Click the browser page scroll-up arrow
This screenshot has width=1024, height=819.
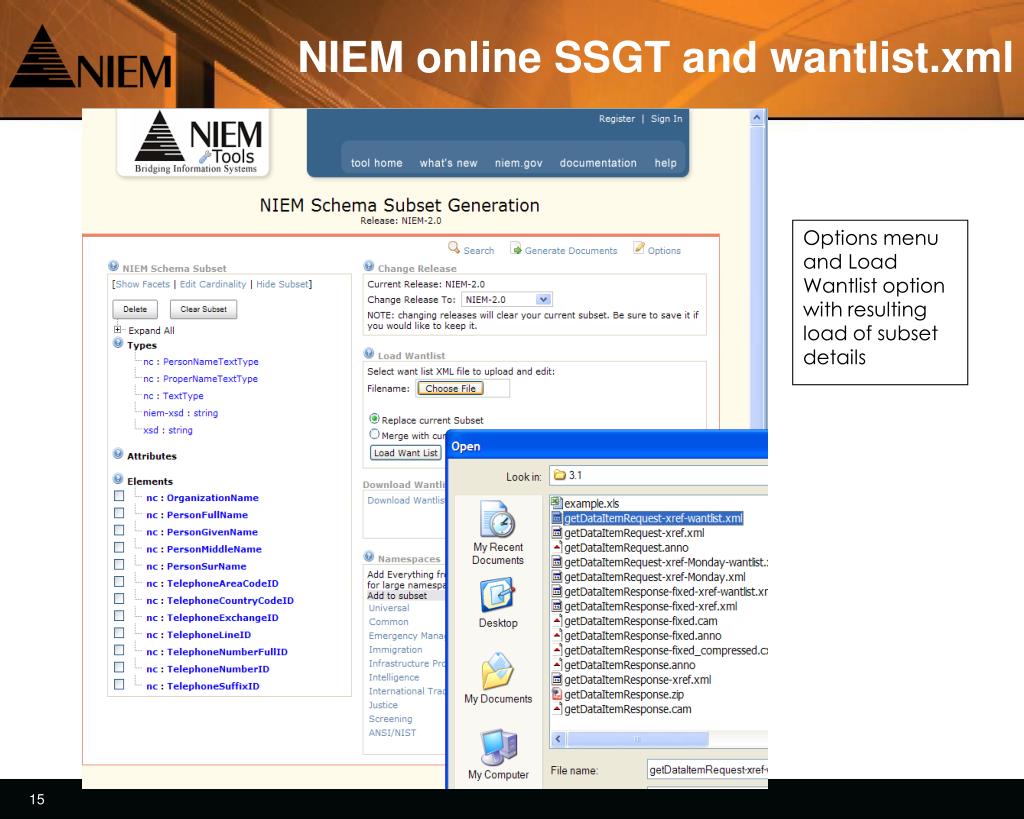tap(757, 118)
